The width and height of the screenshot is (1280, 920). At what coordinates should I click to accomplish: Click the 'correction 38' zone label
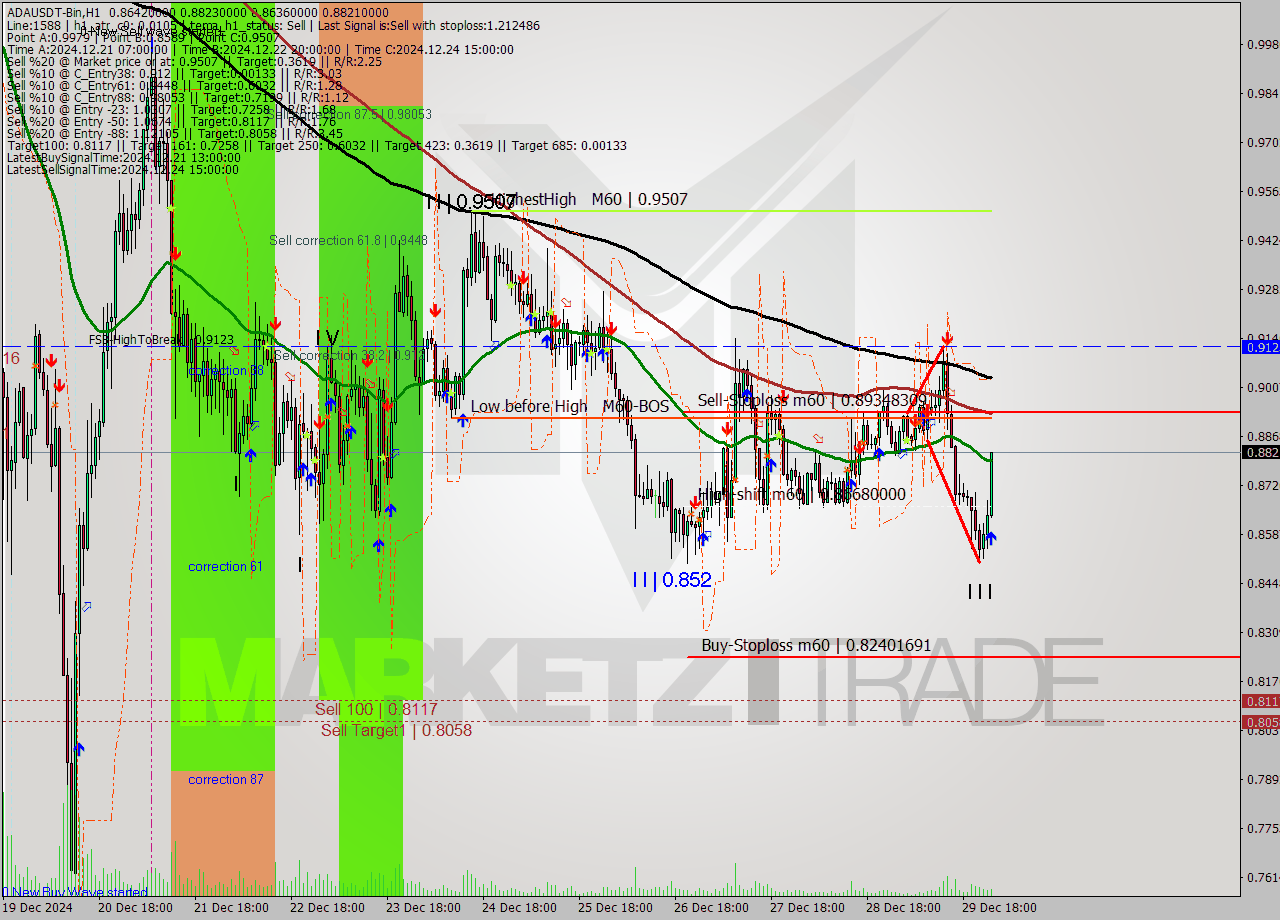(x=226, y=371)
